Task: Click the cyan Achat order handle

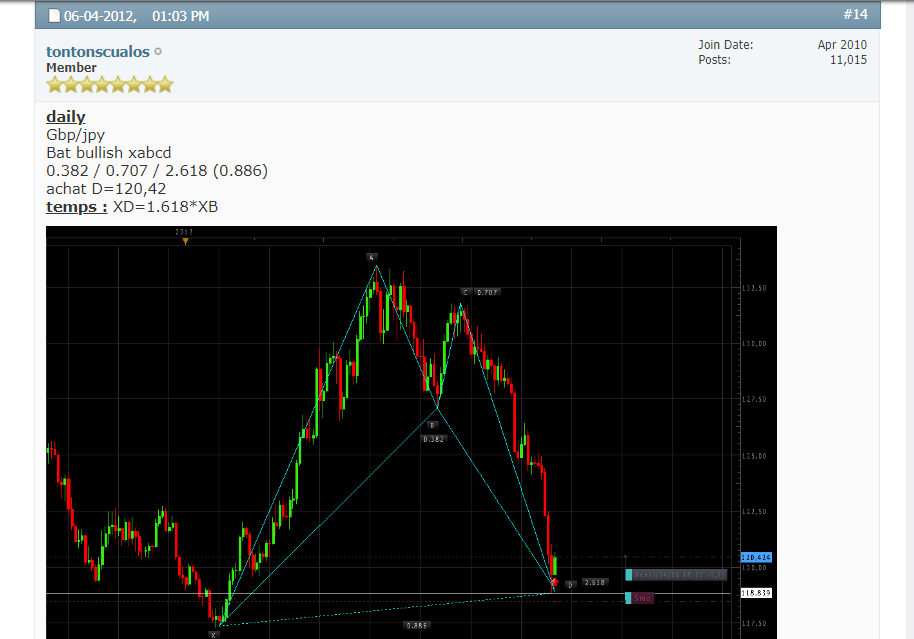Action: (x=628, y=575)
